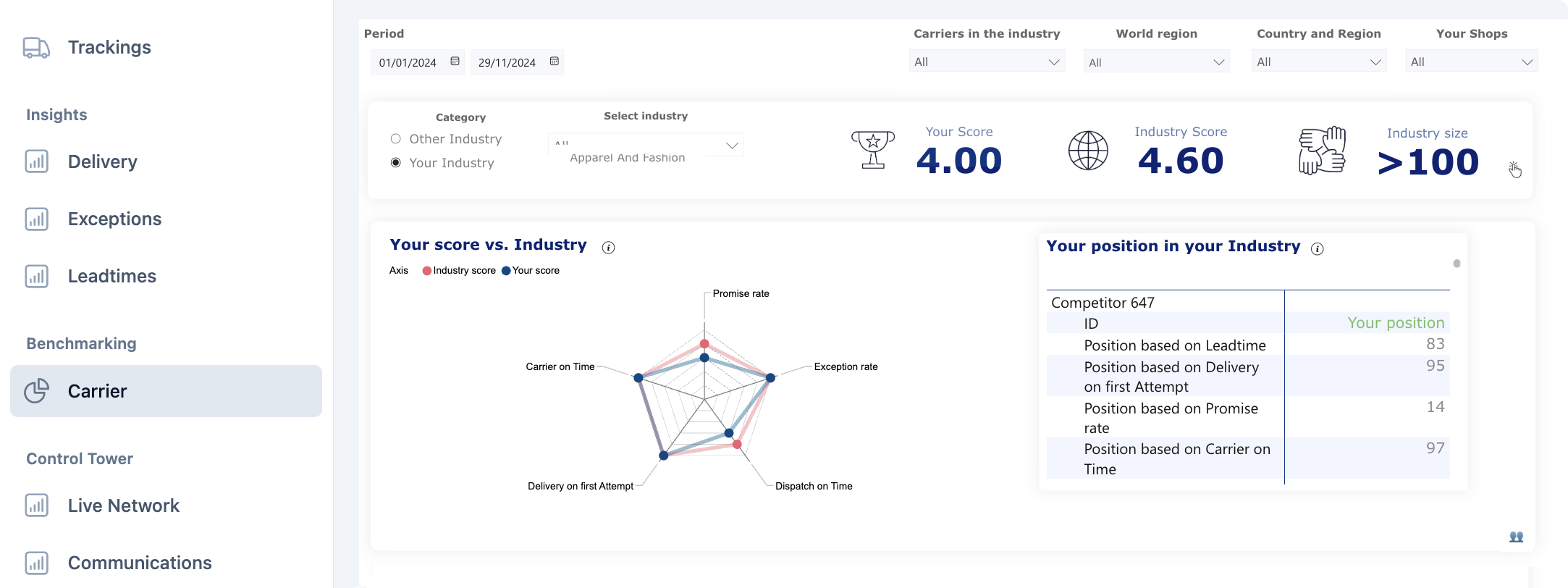Open the Delivery insights page
The image size is (1568, 588).
[102, 161]
